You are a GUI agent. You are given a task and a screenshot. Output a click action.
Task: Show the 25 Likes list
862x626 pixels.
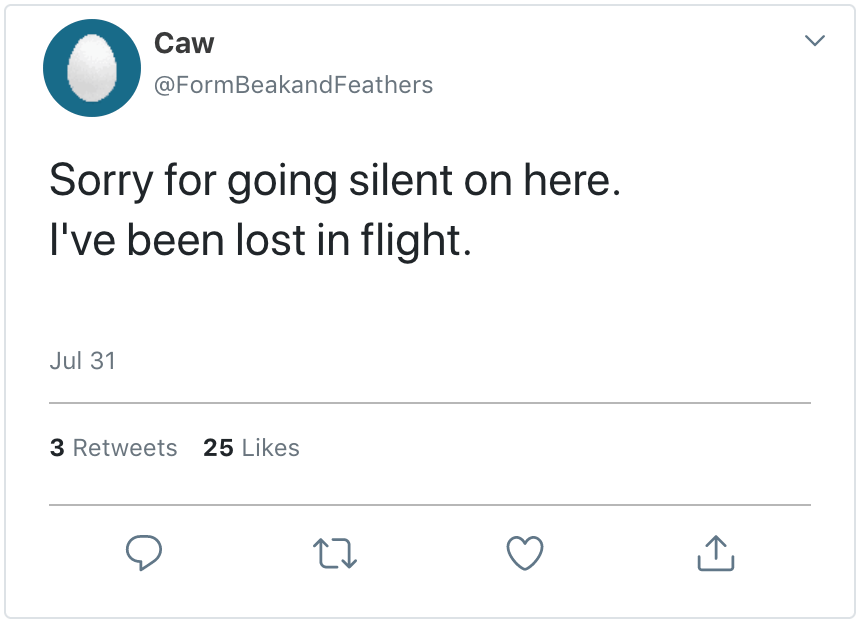[251, 448]
